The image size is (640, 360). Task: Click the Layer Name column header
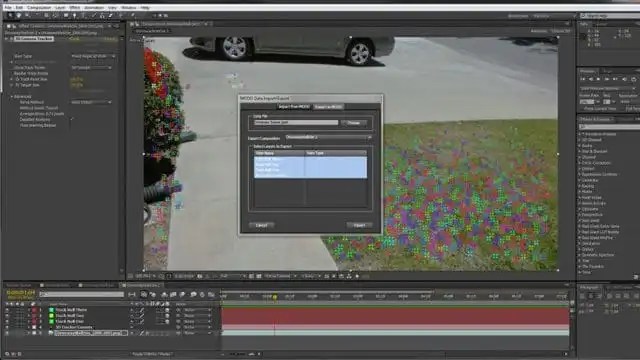point(279,153)
